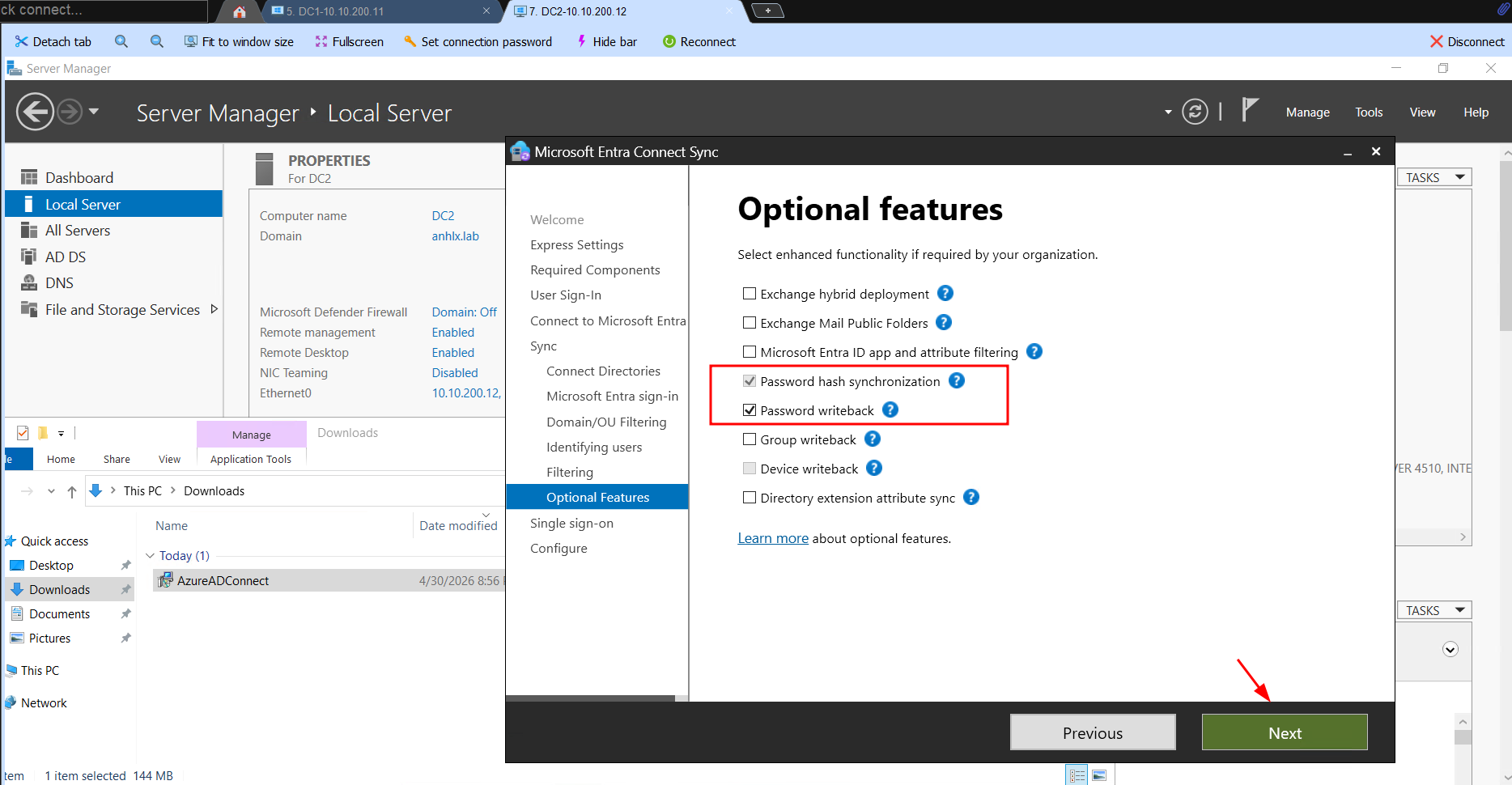This screenshot has height=785, width=1512.
Task: Open the lower TASKS dropdown
Action: pyautogui.click(x=1434, y=610)
